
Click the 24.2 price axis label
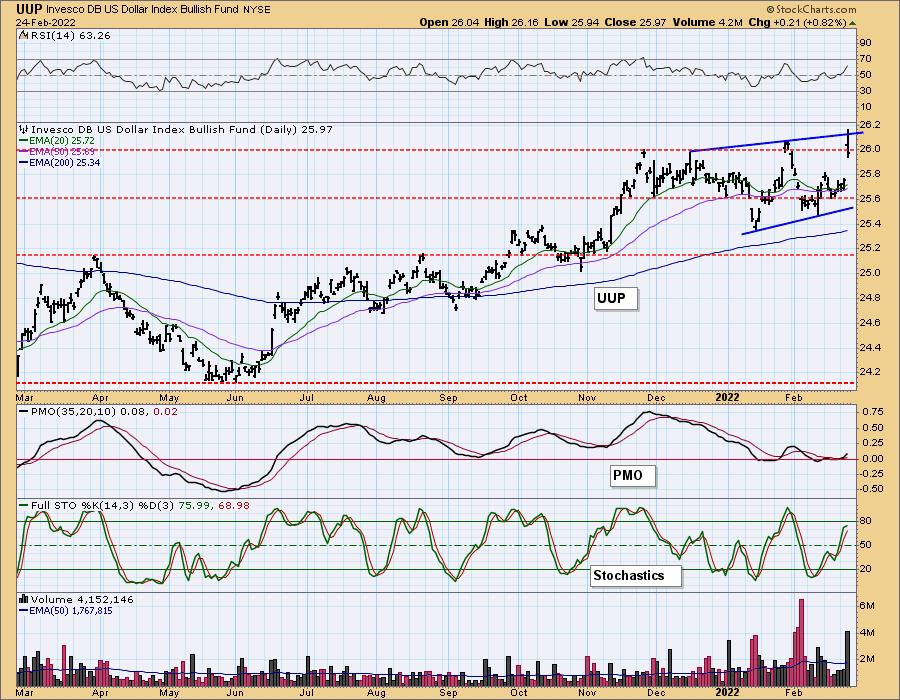871,372
